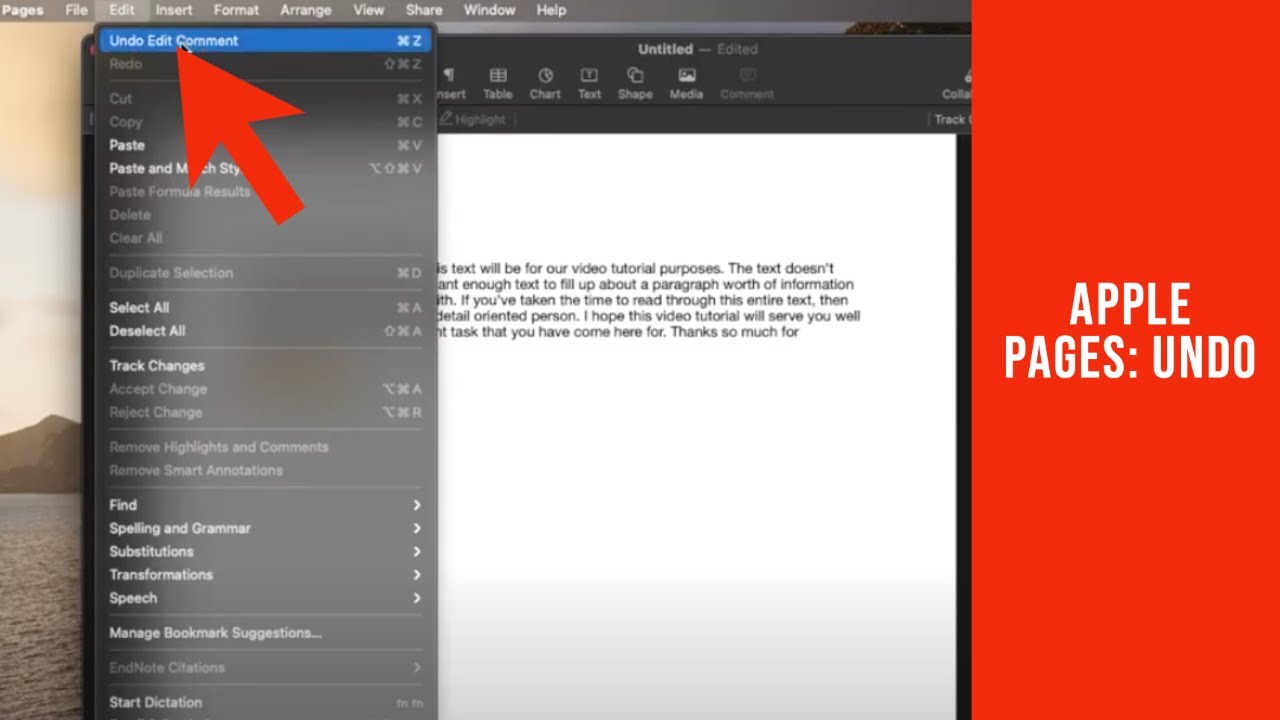1280x720 pixels.
Task: Click the Comment toolbar icon
Action: (x=747, y=84)
